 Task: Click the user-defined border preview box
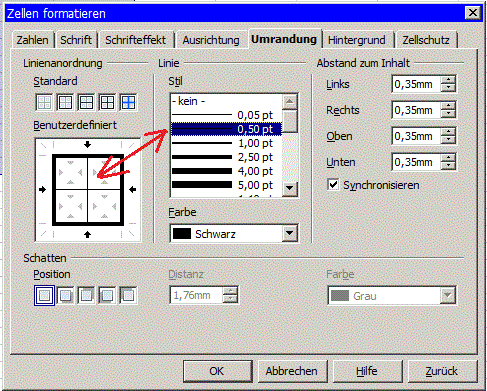tap(88, 190)
